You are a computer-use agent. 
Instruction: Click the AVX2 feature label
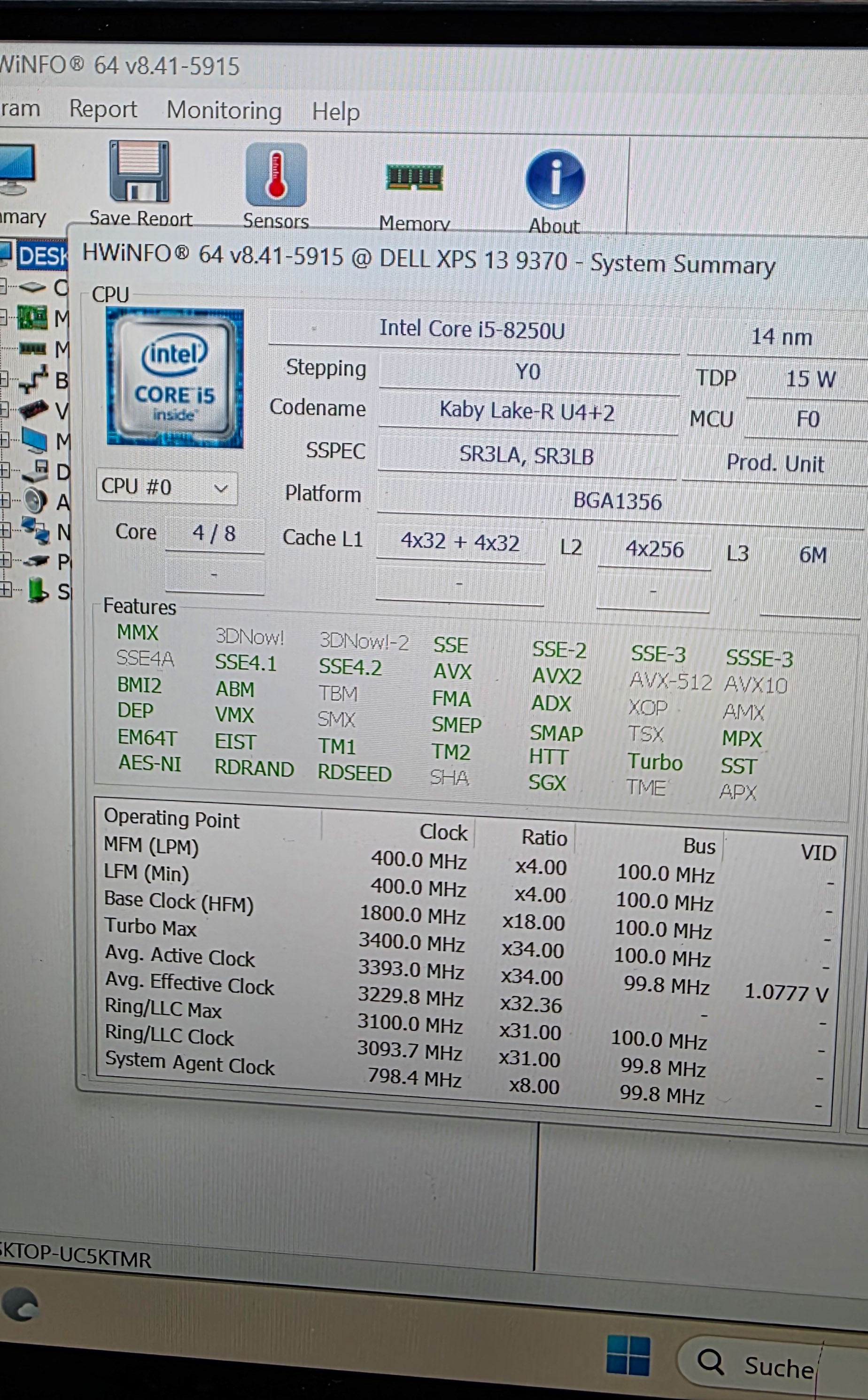(557, 676)
